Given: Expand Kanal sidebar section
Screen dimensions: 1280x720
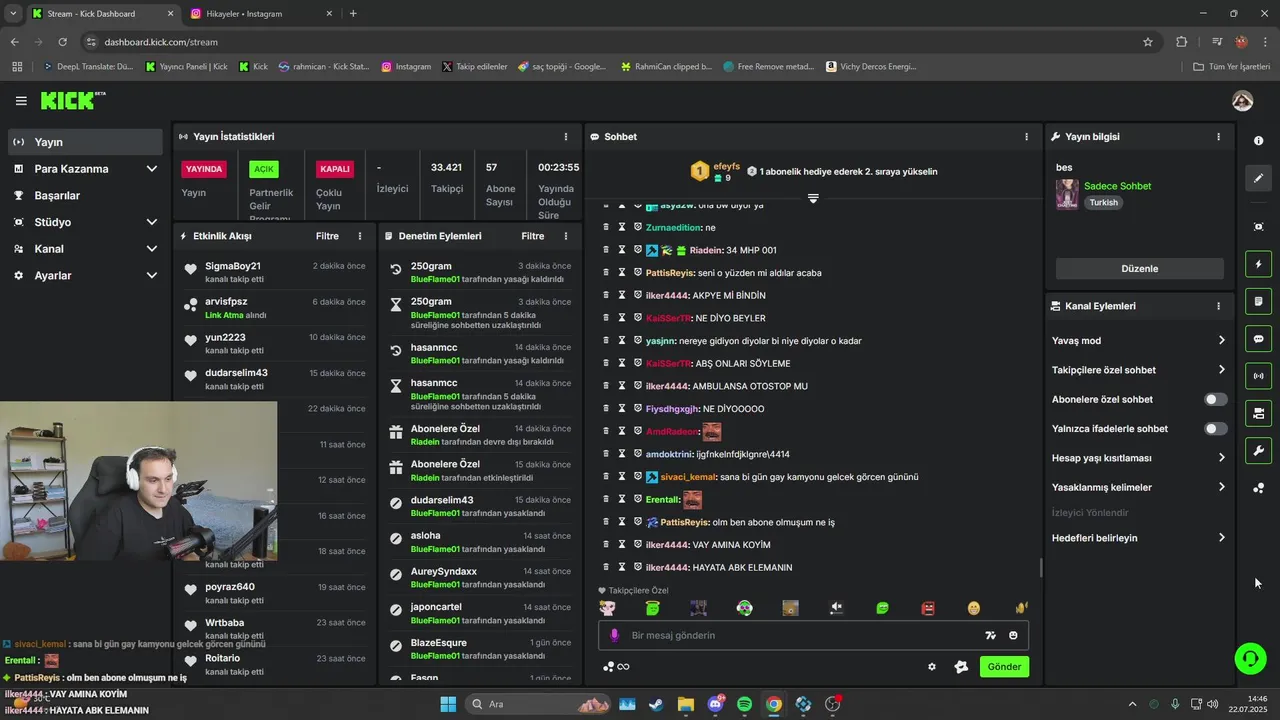Looking at the screenshot, I should (x=85, y=249).
